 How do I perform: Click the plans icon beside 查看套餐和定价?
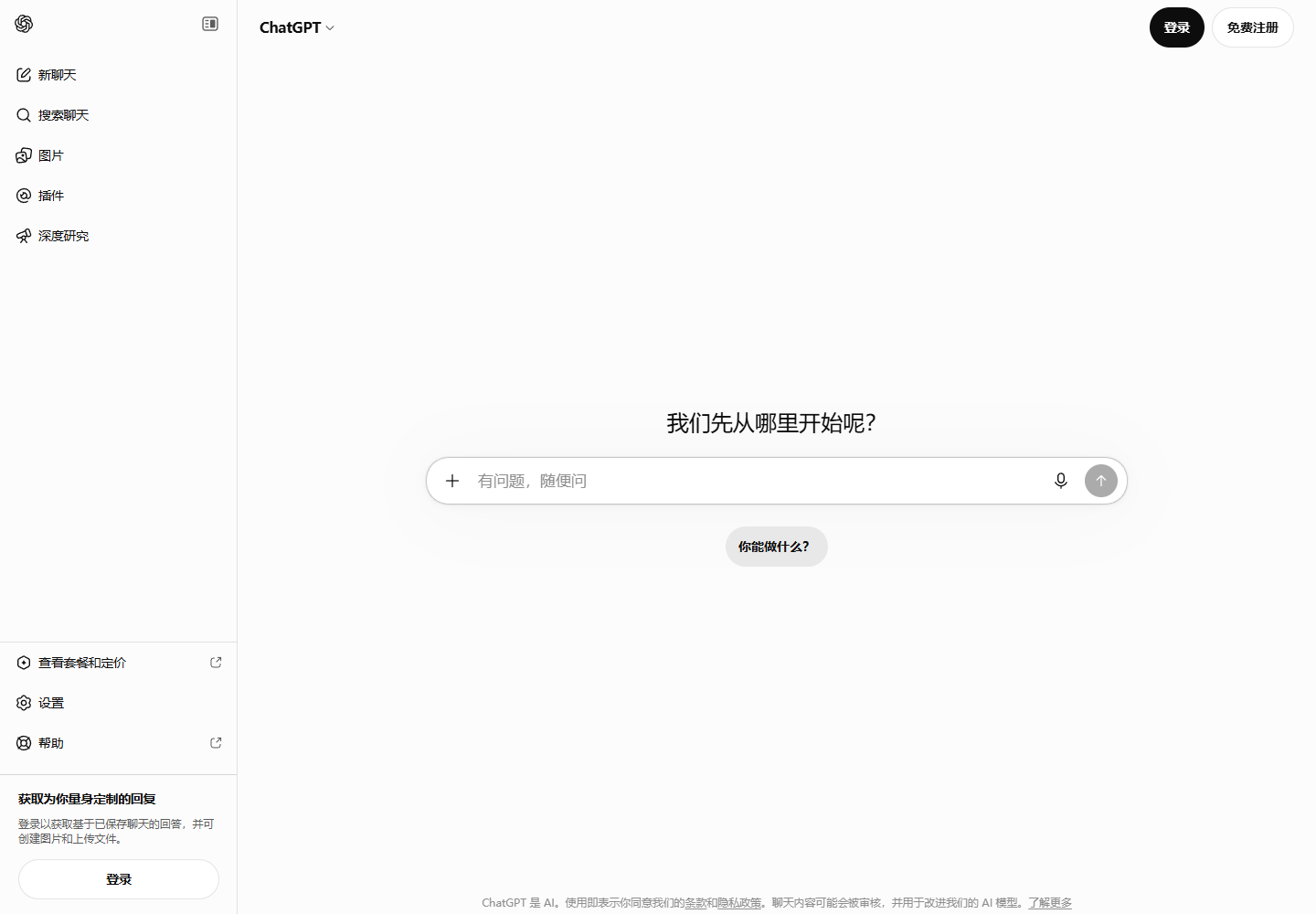coord(24,663)
